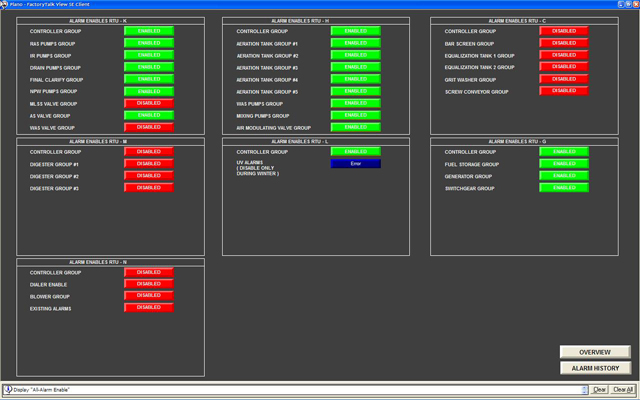Image resolution: width=640 pixels, height=400 pixels.
Task: Enable Grit Washer Group alarms
Action: click(564, 79)
